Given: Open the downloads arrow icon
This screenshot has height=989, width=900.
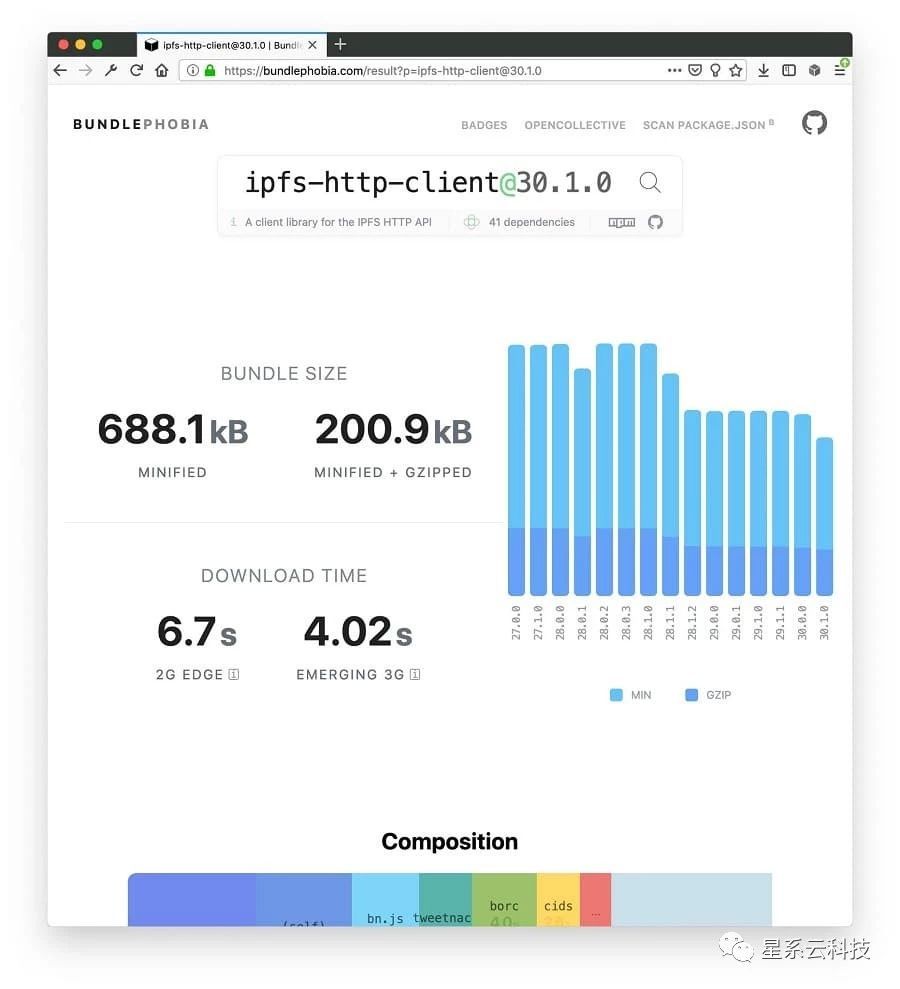Looking at the screenshot, I should point(763,71).
